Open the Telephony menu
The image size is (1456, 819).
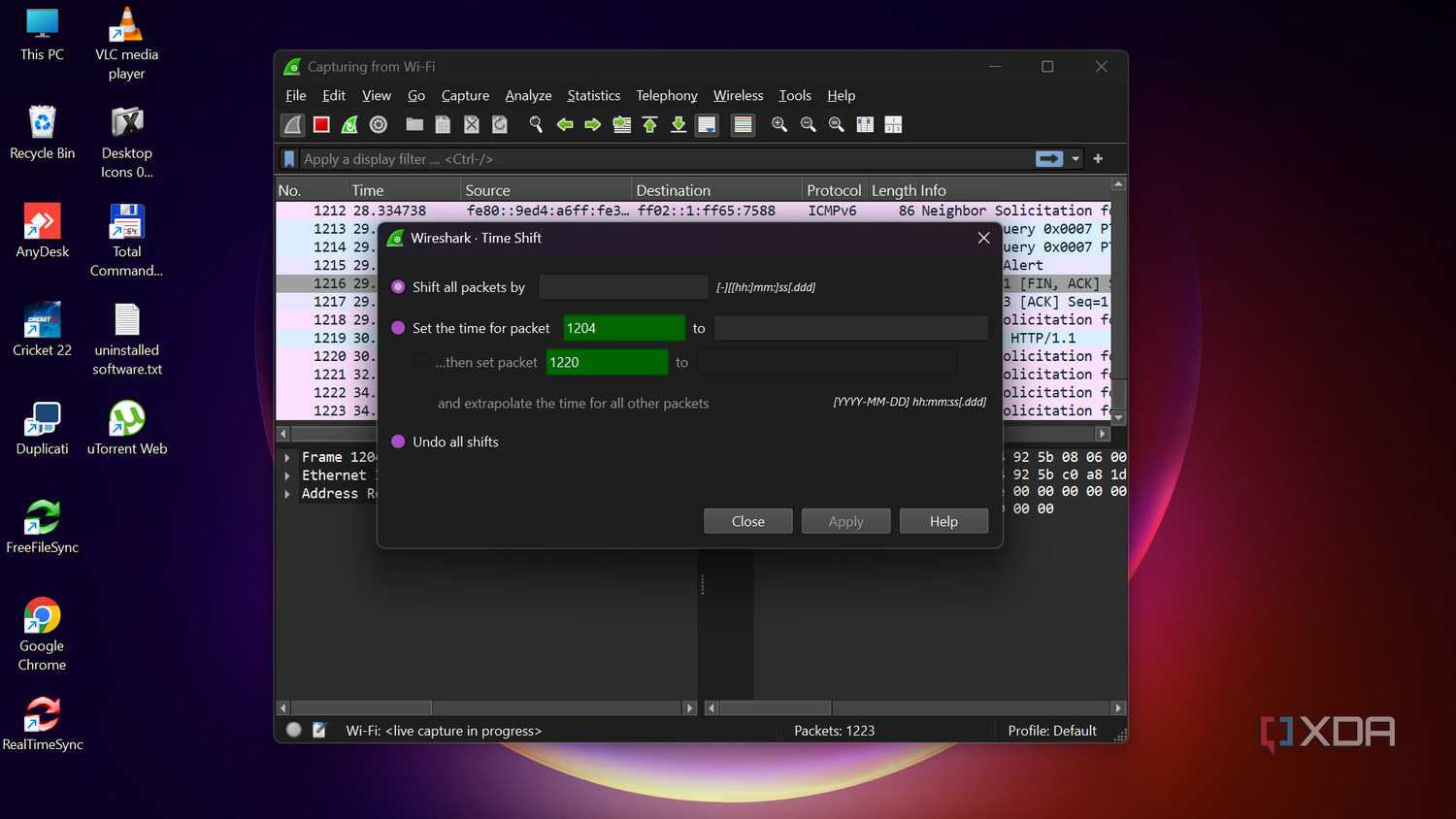point(667,95)
